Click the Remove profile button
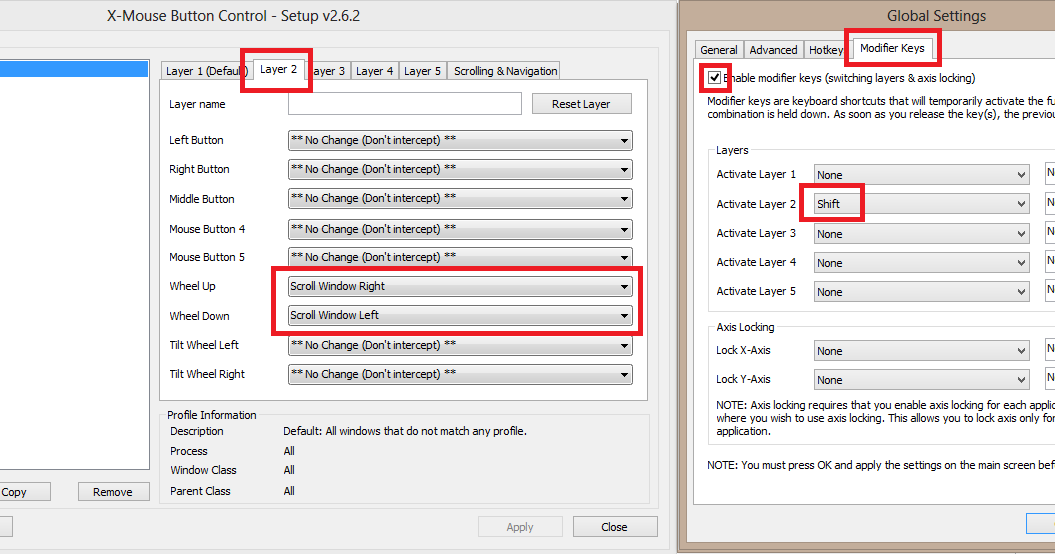This screenshot has width=1055, height=554. tap(113, 491)
